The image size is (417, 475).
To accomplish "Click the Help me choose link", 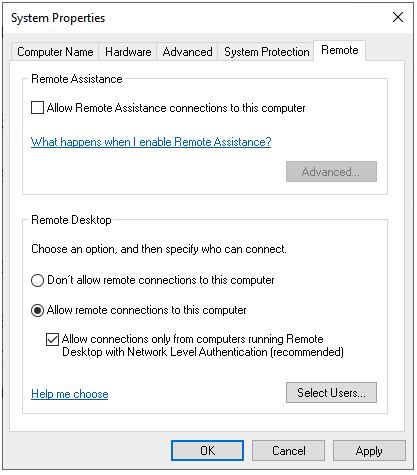I will coord(70,394).
